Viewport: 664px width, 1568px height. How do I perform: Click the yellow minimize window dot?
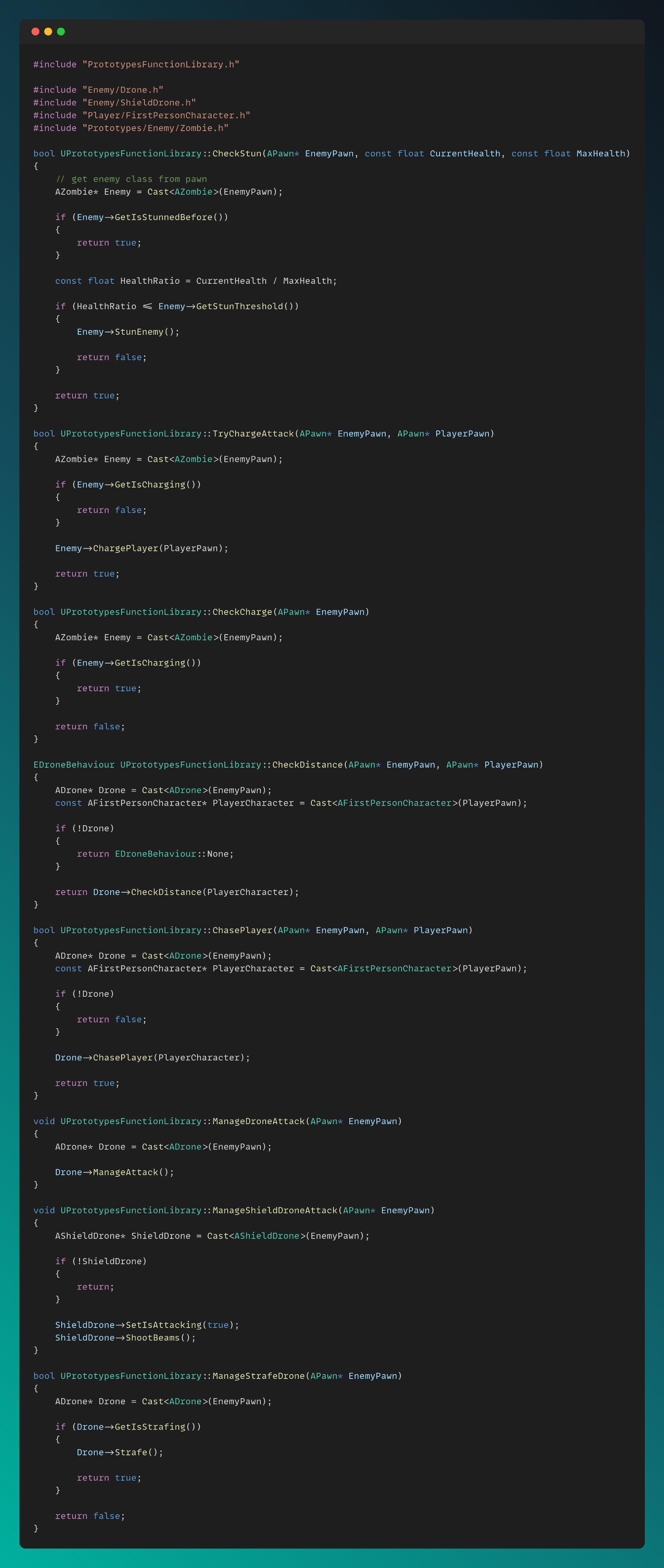click(48, 32)
